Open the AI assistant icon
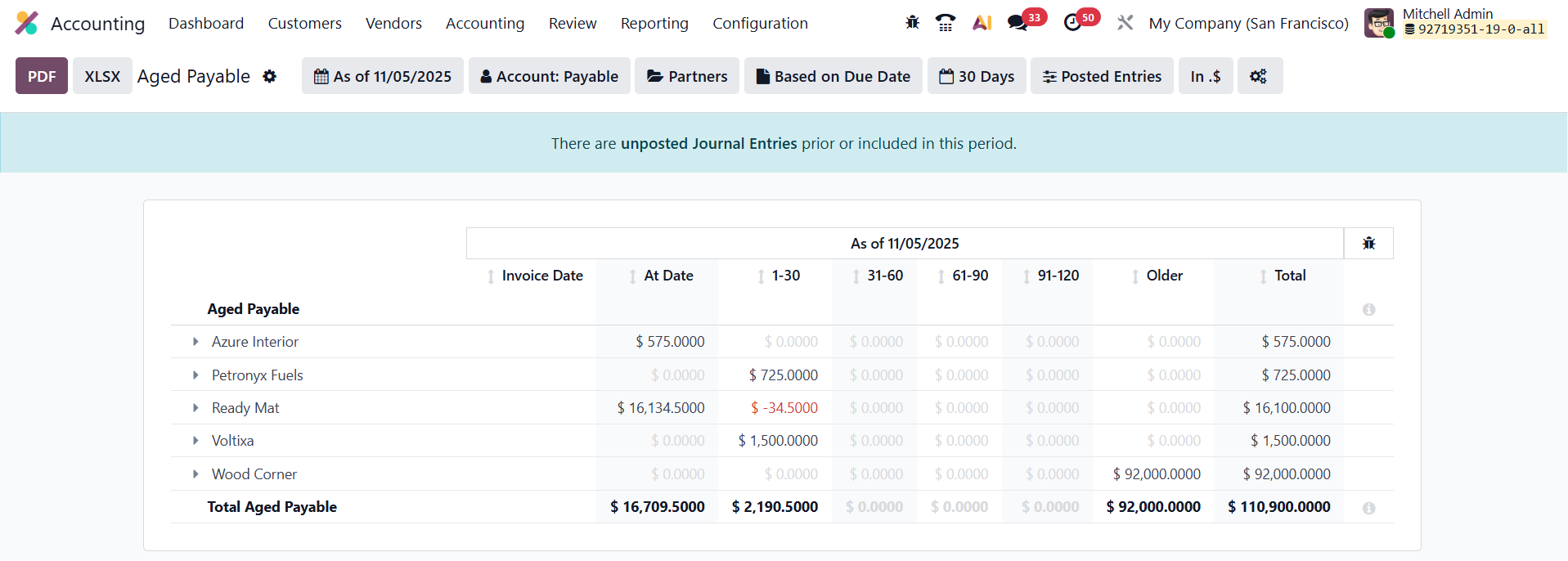Viewport: 1568px width, 561px height. pos(982,23)
